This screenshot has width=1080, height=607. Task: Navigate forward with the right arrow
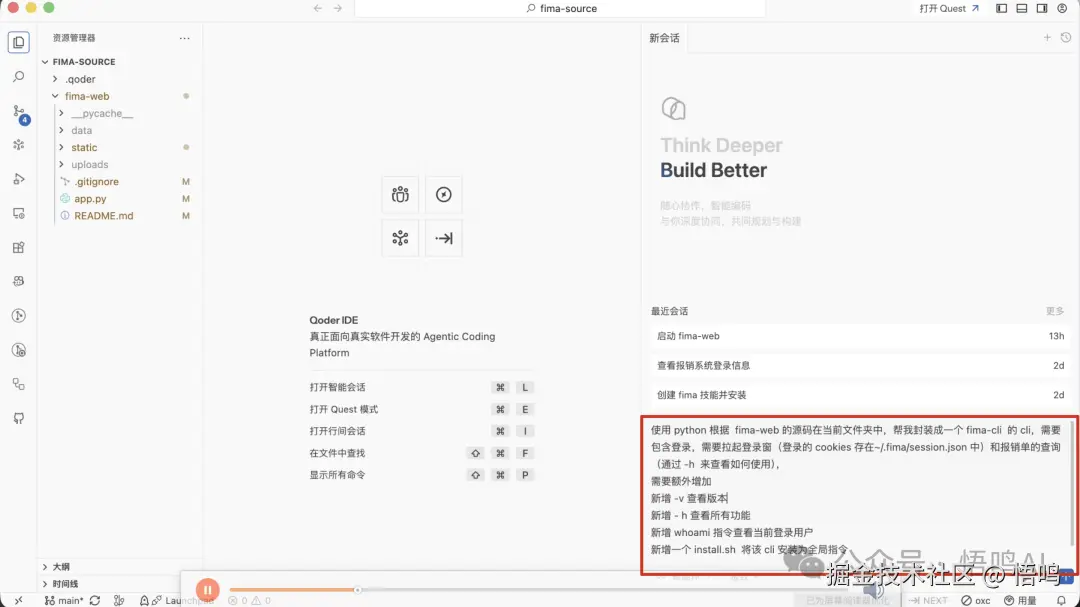338,8
